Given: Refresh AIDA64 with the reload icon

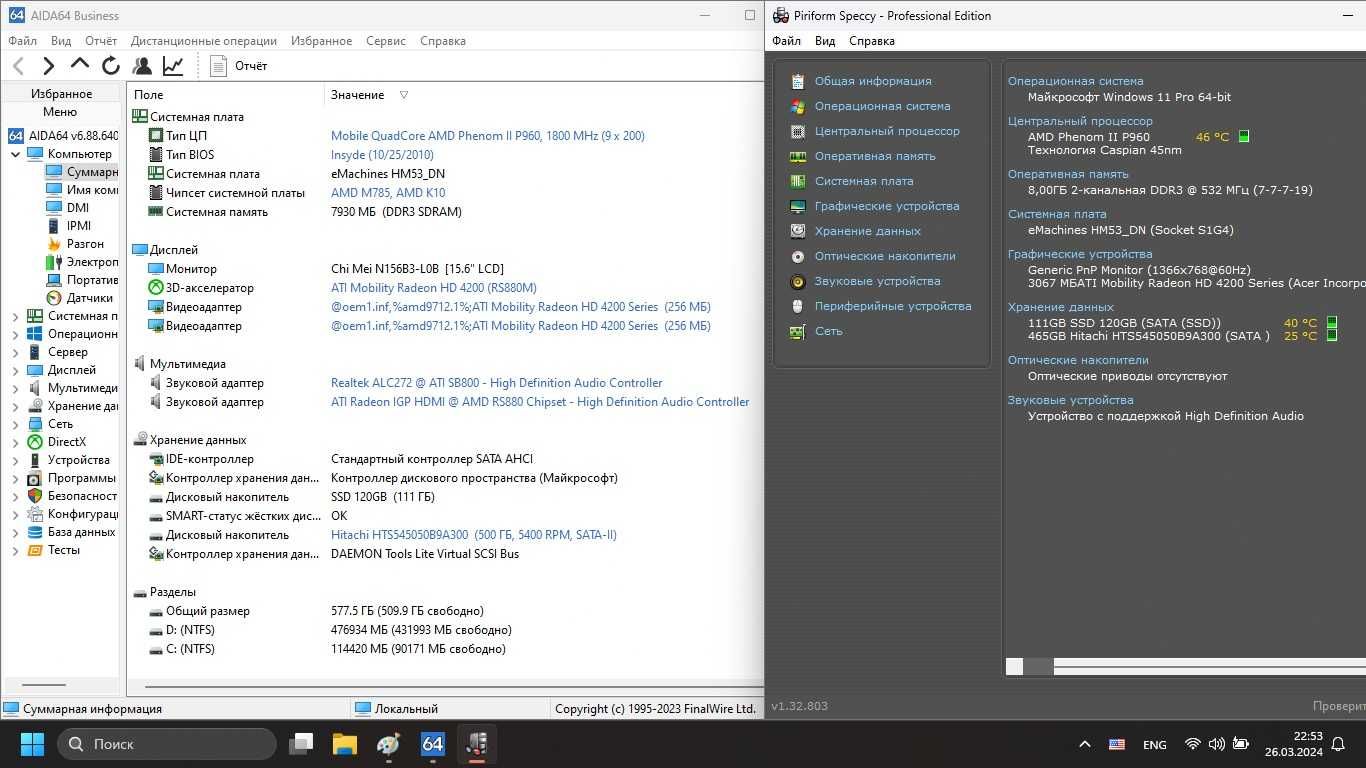Looking at the screenshot, I should click(x=111, y=66).
